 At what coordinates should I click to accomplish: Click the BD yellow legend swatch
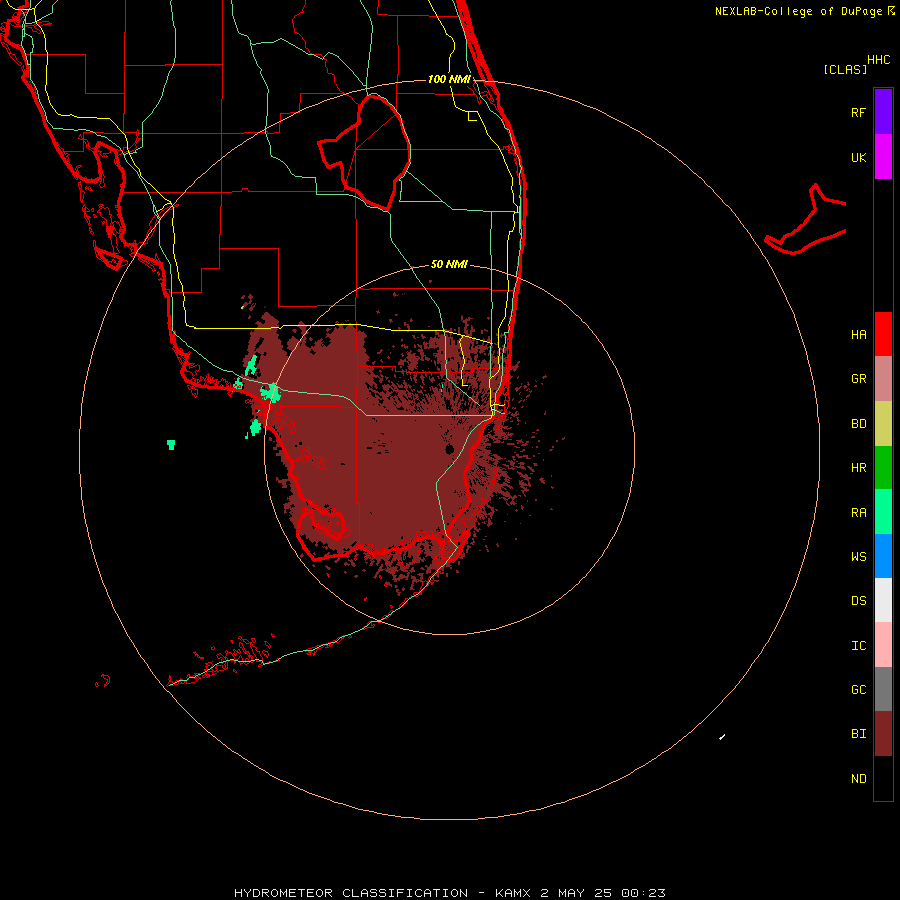[883, 423]
